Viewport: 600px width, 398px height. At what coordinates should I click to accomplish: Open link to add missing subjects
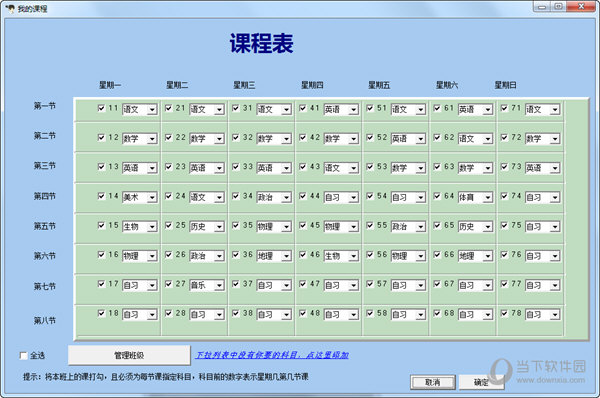tap(272, 355)
